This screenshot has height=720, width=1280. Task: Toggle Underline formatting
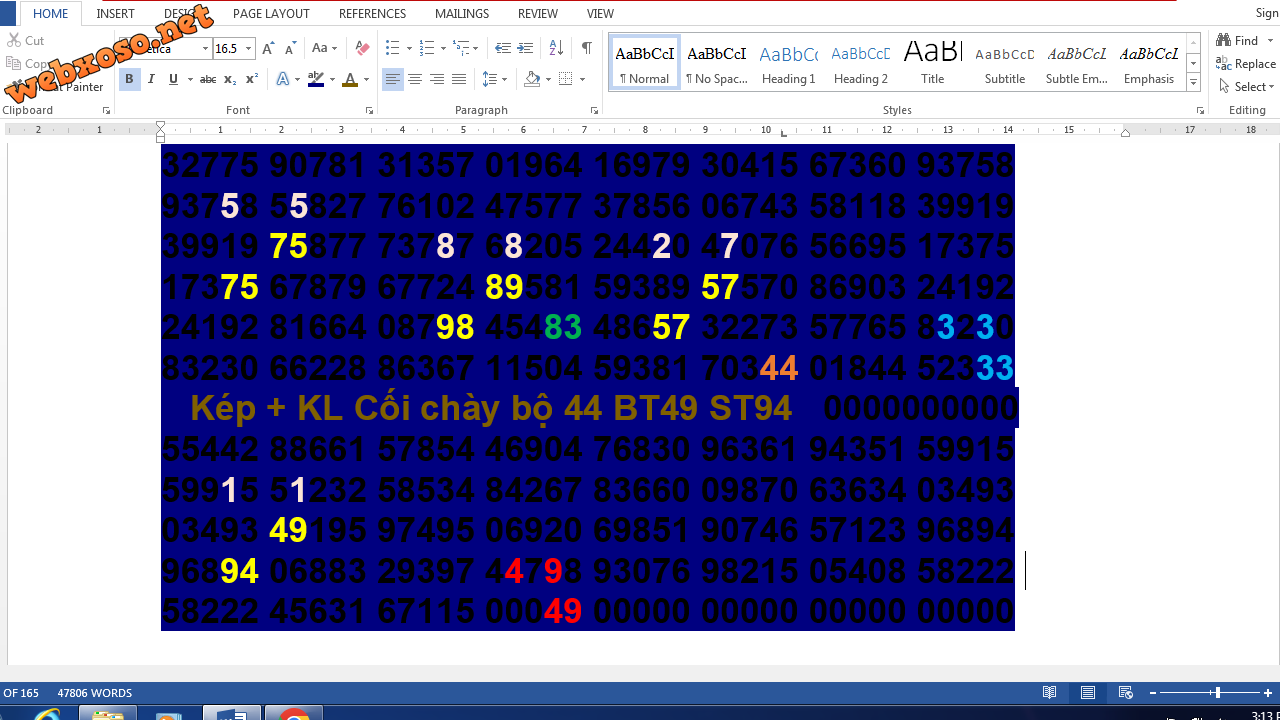[173, 79]
